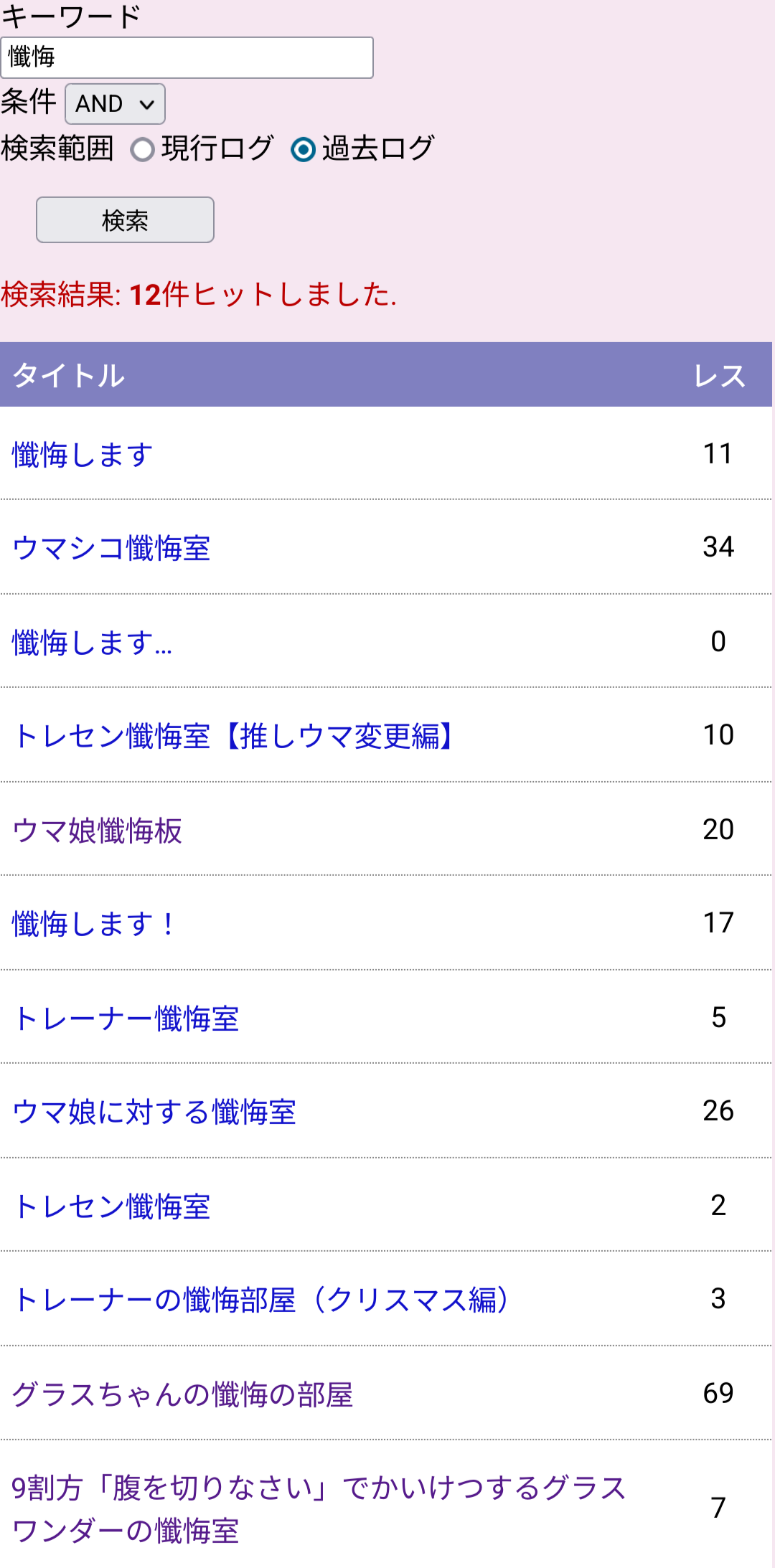This screenshot has width=775, height=1568.
Task: Select the 現行ログ radio button
Action: [142, 150]
